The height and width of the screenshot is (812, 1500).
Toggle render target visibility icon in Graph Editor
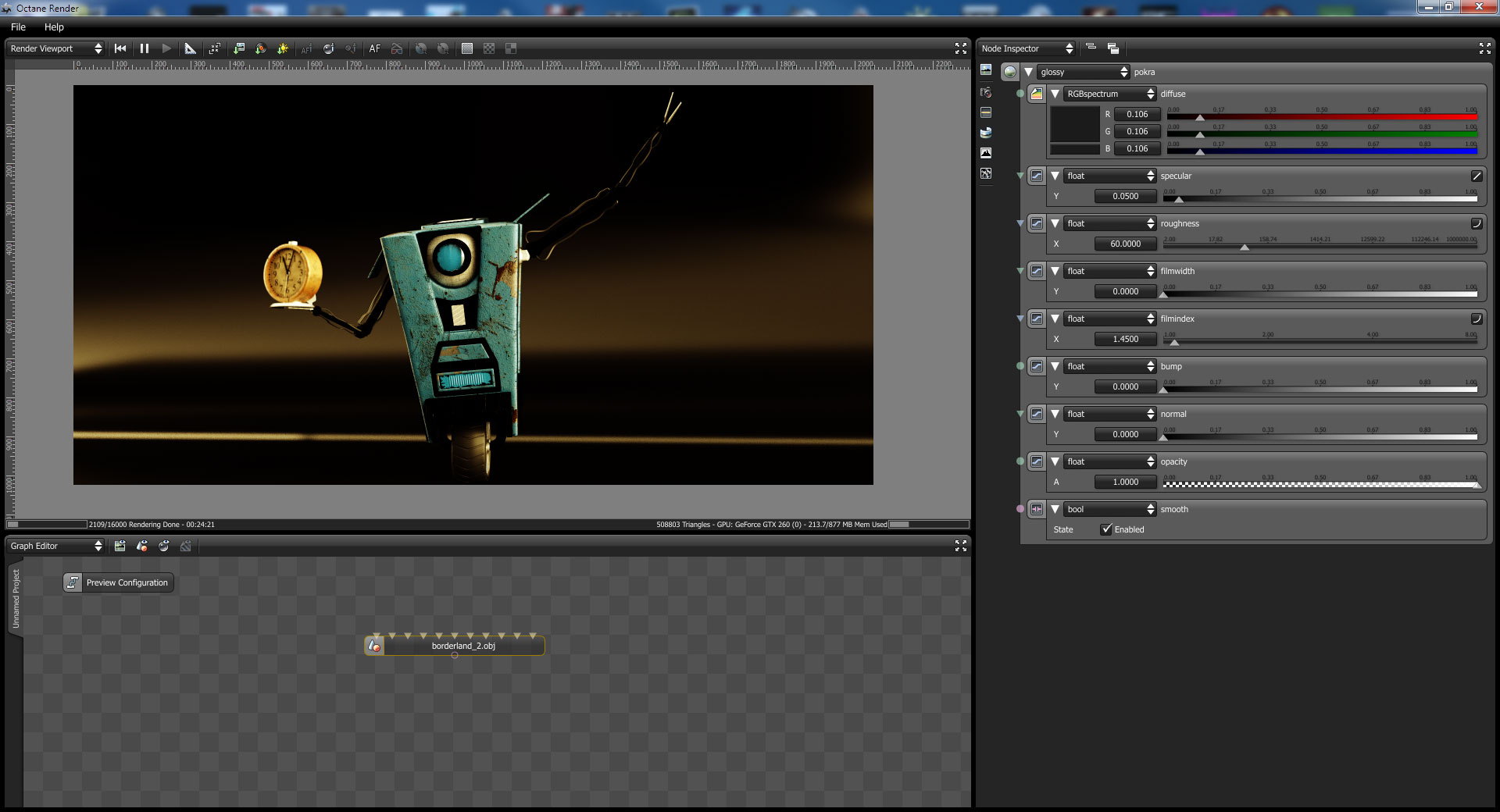coord(120,546)
